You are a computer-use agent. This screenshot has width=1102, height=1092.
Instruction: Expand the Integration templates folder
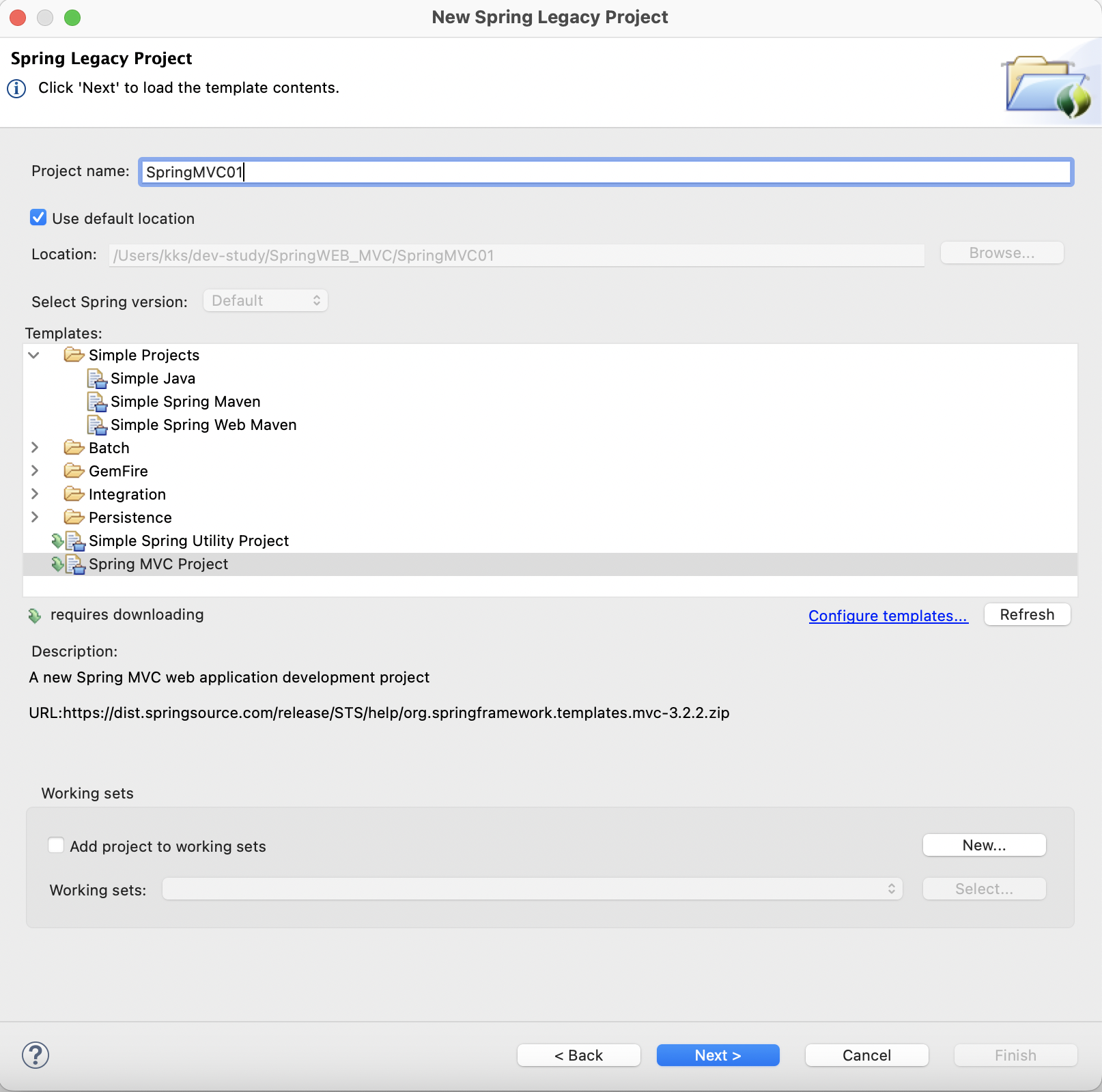(35, 494)
